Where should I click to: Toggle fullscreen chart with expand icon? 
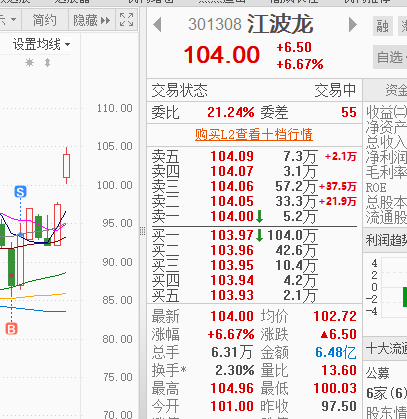(x=126, y=20)
